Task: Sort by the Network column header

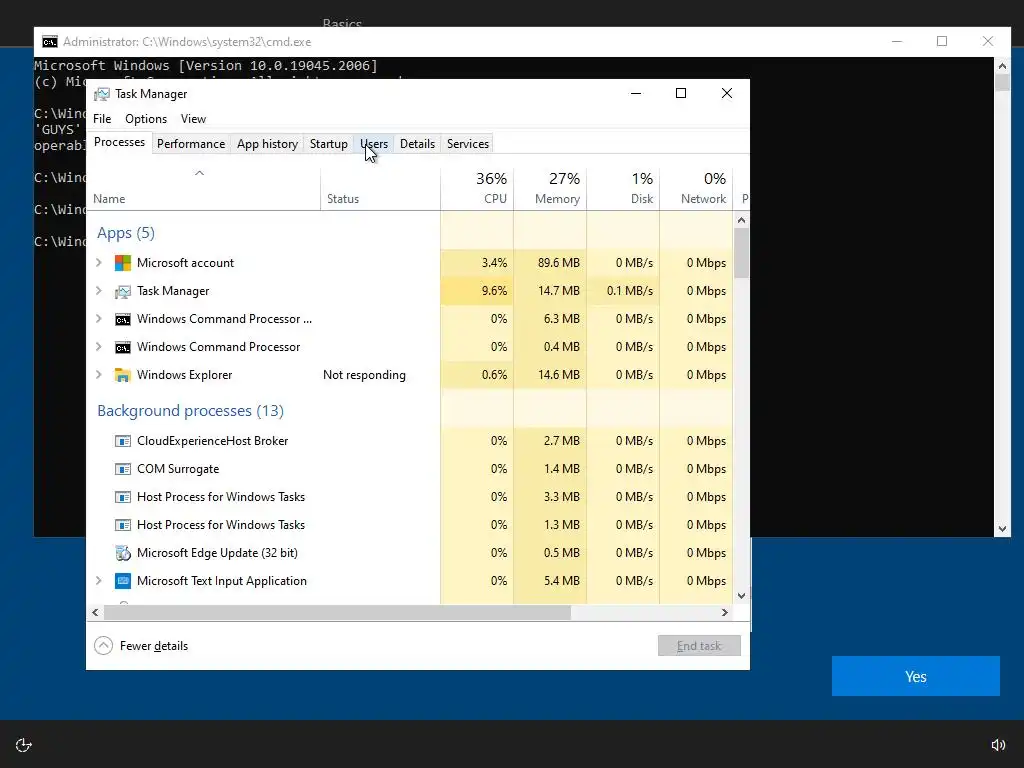Action: point(696,189)
